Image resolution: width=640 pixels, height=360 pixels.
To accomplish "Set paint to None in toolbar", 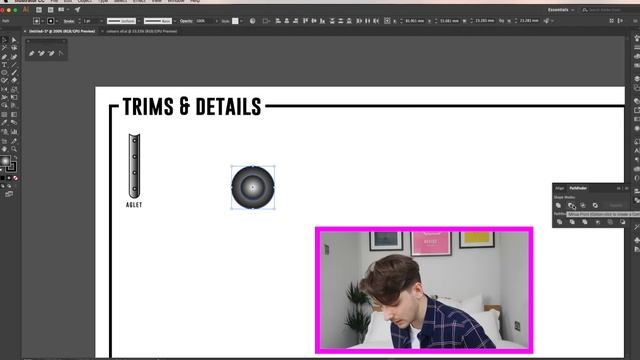I will click(16, 178).
